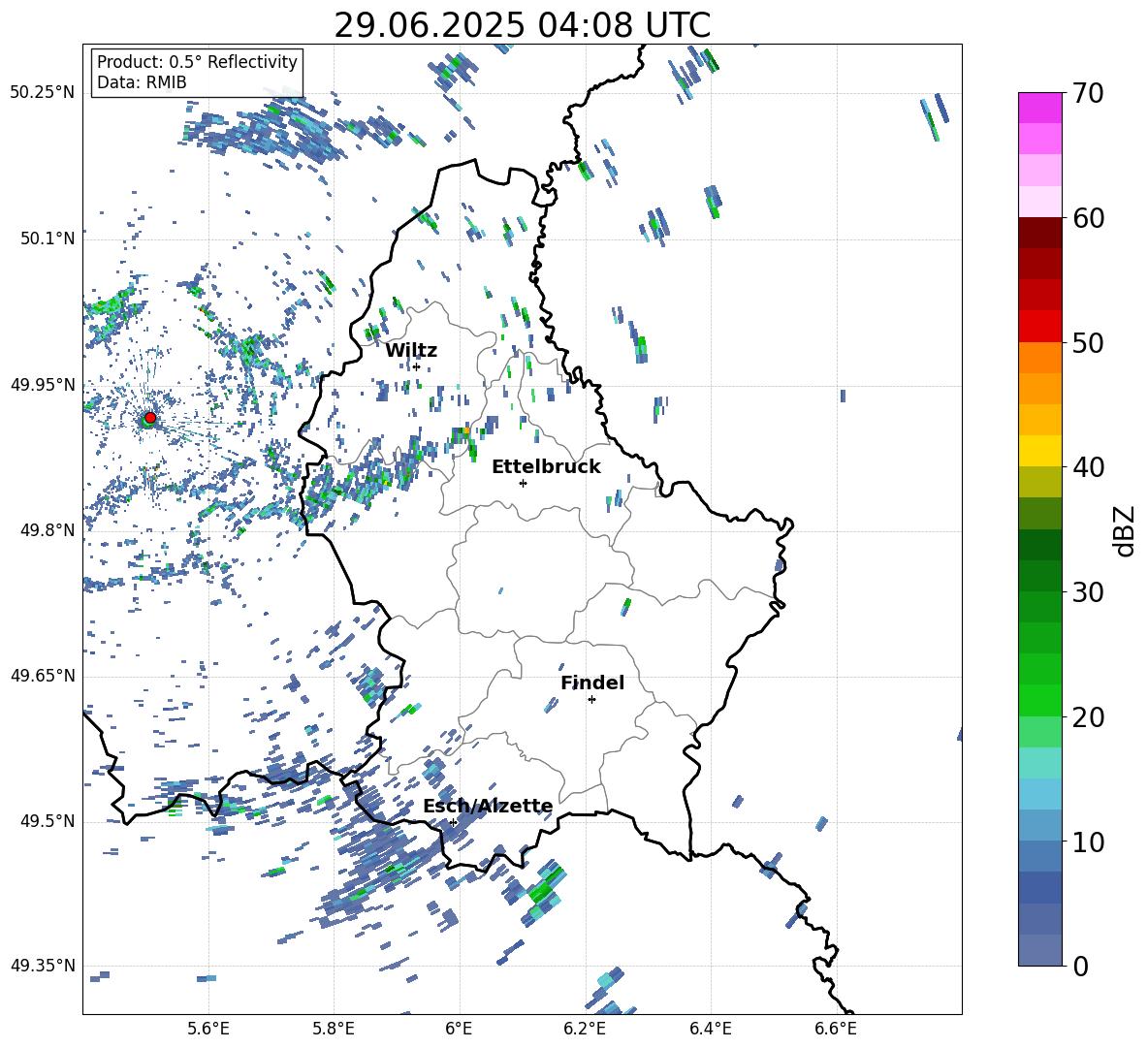The image size is (1148, 1048).
Task: Click the 5.8°E longitude label
Action: point(334,1029)
